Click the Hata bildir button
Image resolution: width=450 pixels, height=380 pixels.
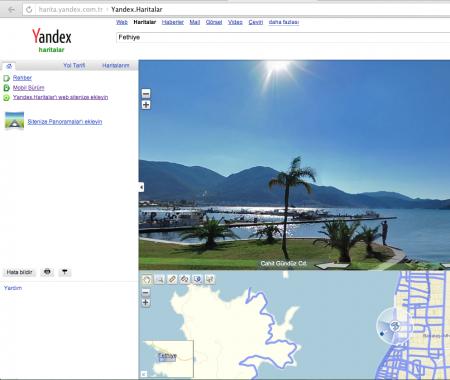19,272
